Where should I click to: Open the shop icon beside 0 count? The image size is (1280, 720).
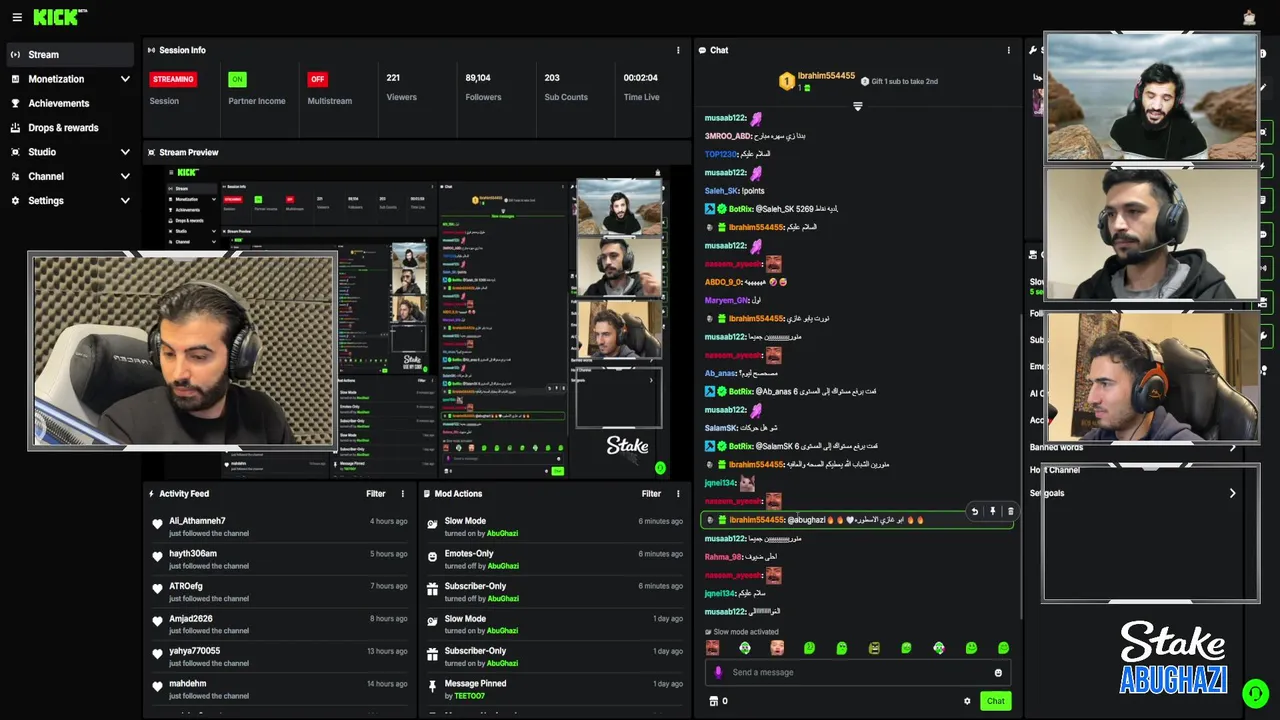714,701
